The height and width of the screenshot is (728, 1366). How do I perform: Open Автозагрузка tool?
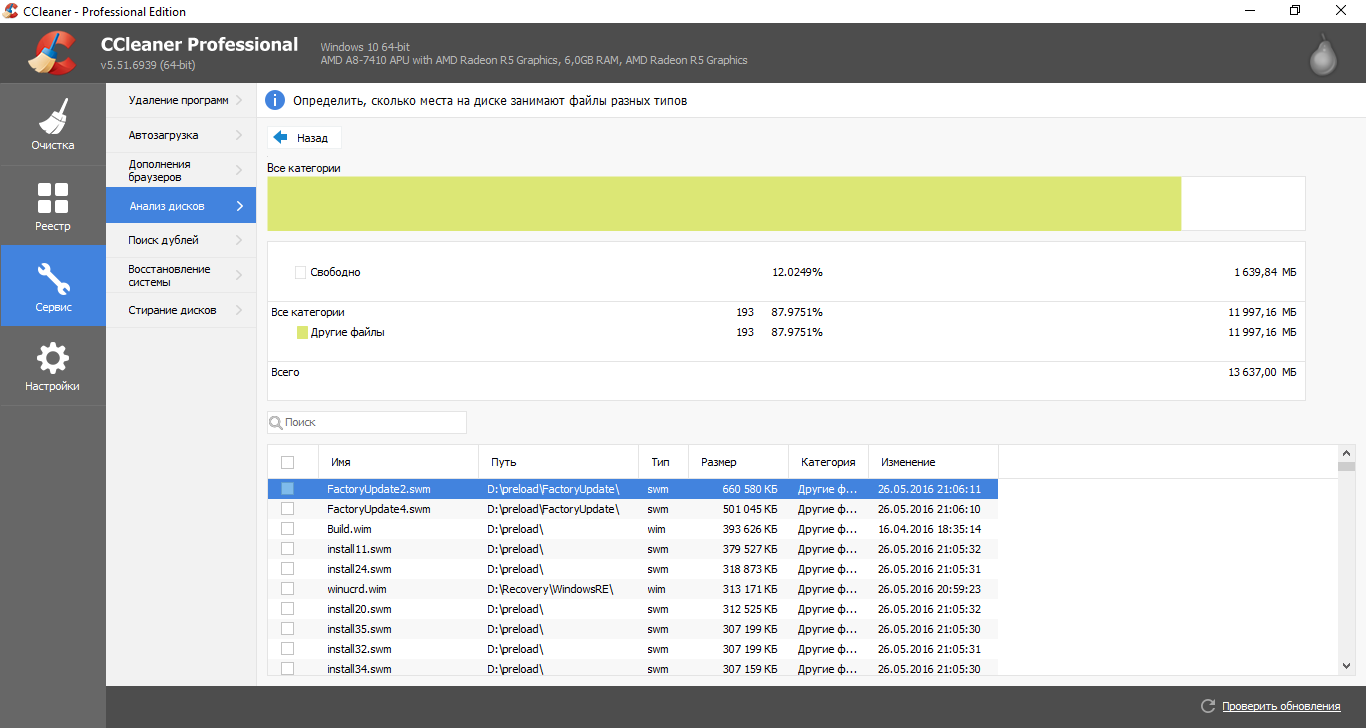tap(181, 135)
